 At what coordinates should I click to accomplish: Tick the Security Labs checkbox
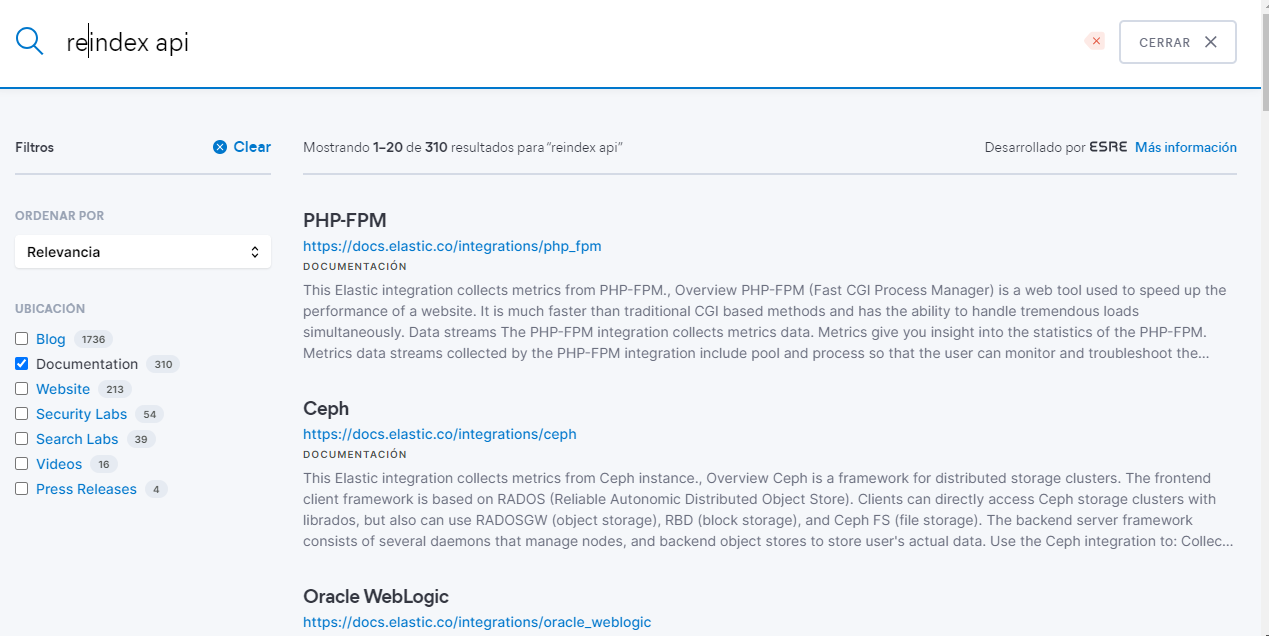pos(22,414)
